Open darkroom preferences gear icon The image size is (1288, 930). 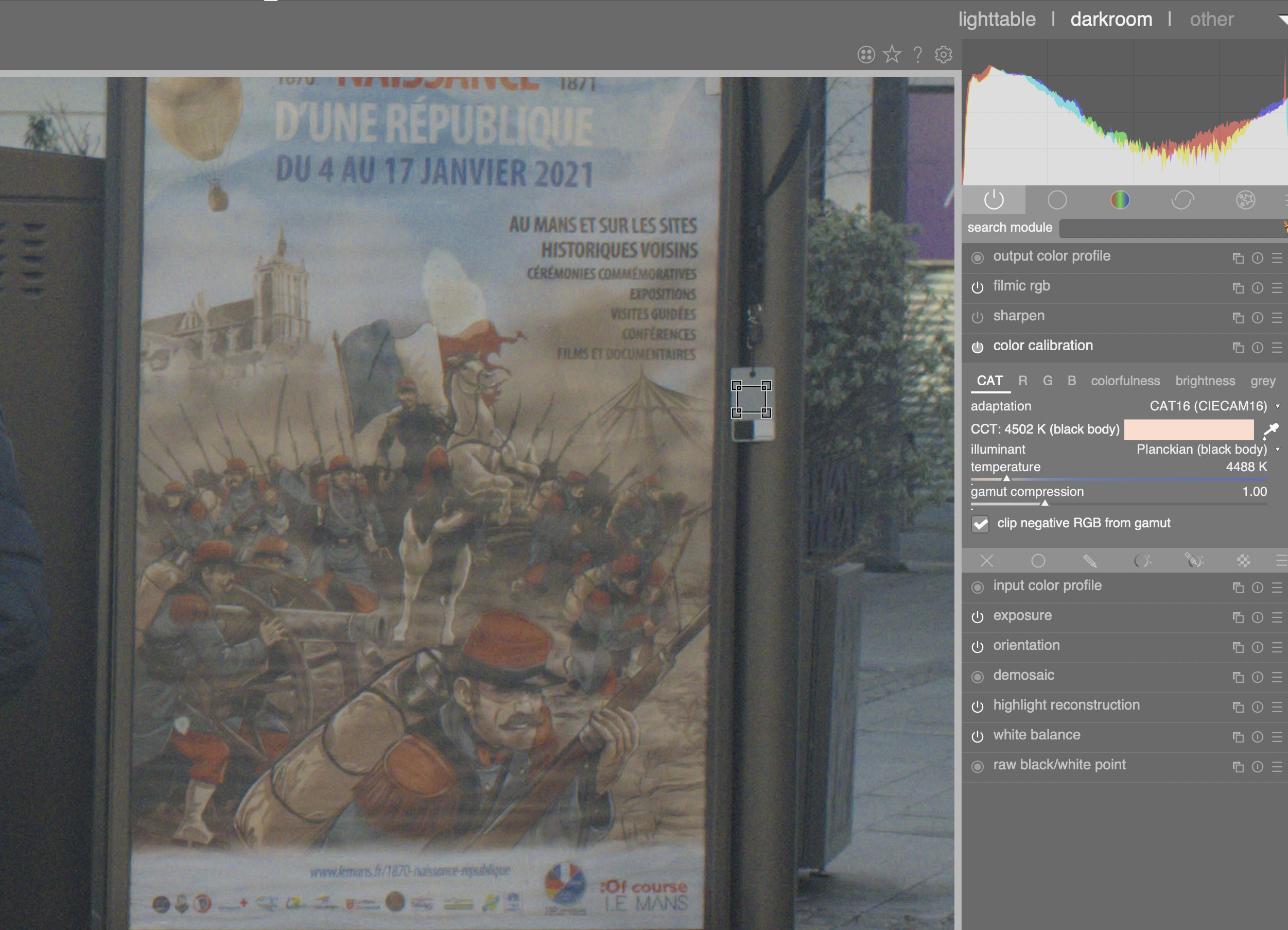(x=943, y=55)
